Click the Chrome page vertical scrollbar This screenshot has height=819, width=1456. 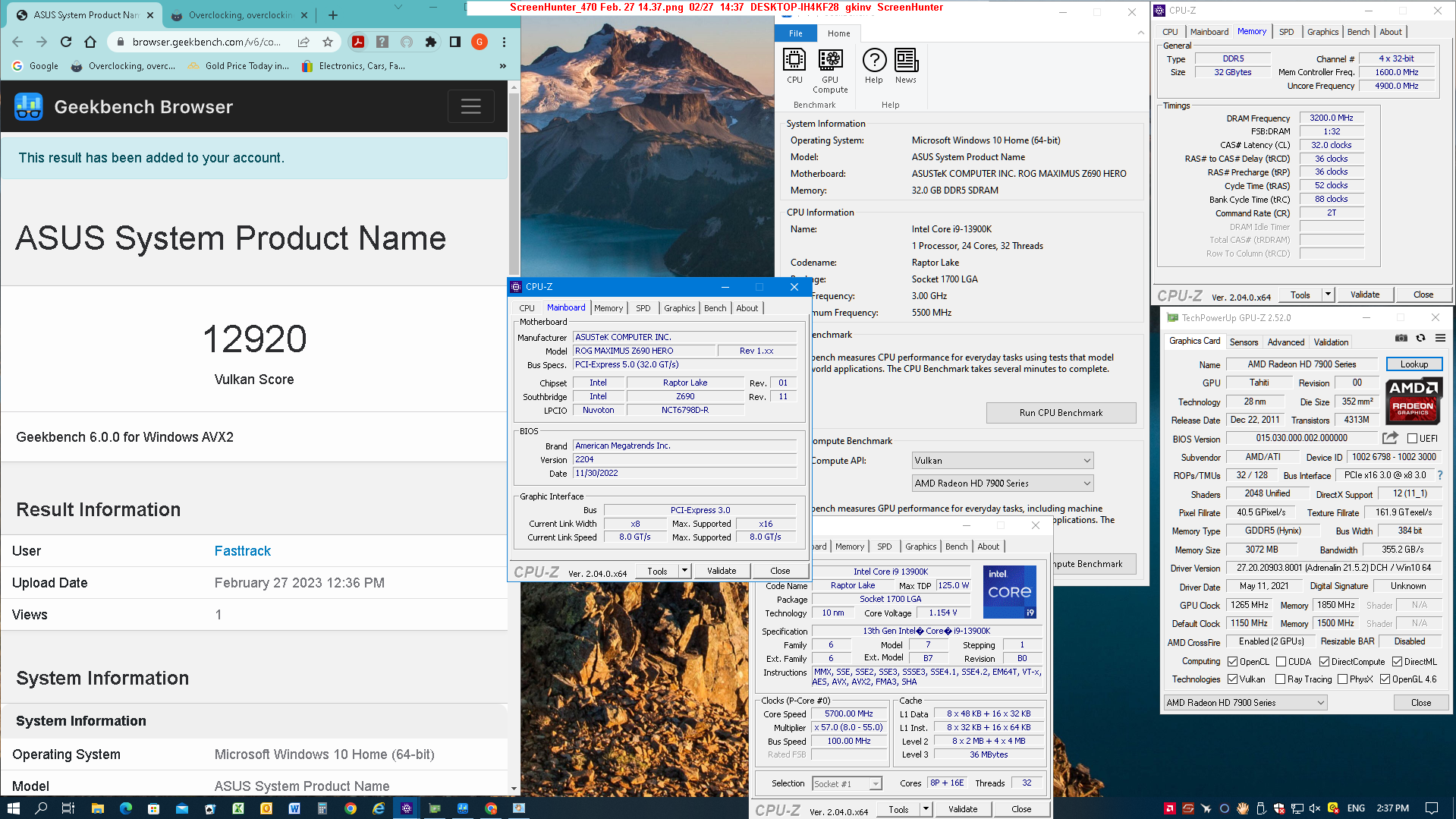(x=514, y=182)
